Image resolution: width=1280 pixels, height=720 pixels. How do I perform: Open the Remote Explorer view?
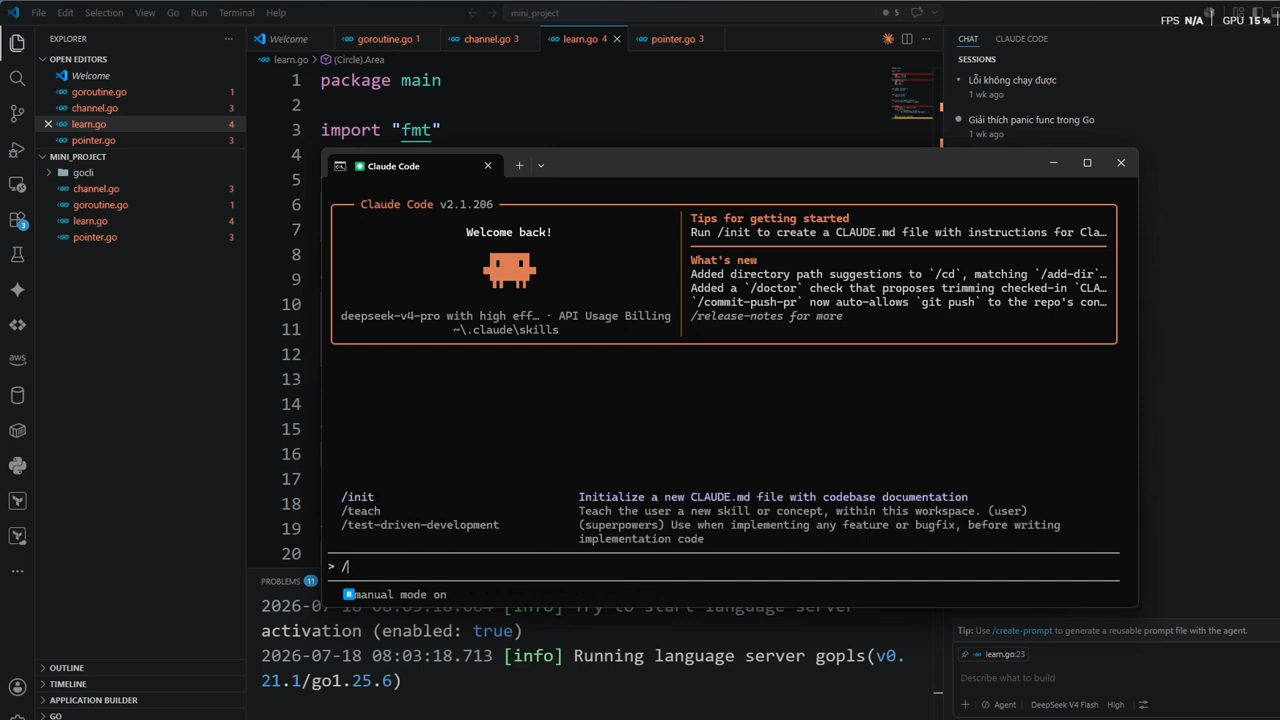click(x=17, y=185)
